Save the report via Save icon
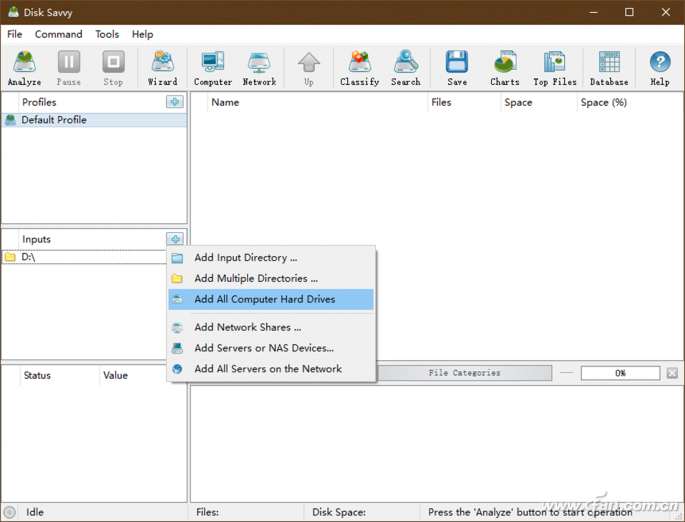This screenshot has width=685, height=522. coord(457,68)
